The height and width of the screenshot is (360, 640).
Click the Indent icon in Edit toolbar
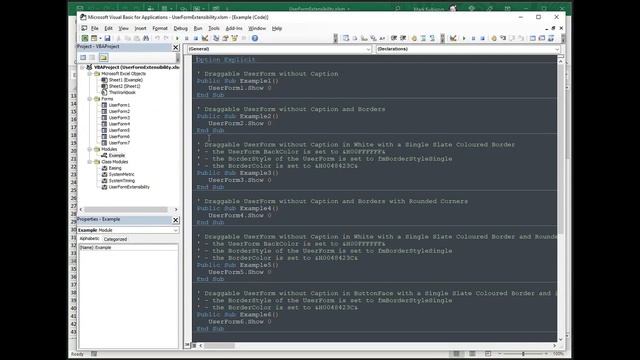pos(394,38)
